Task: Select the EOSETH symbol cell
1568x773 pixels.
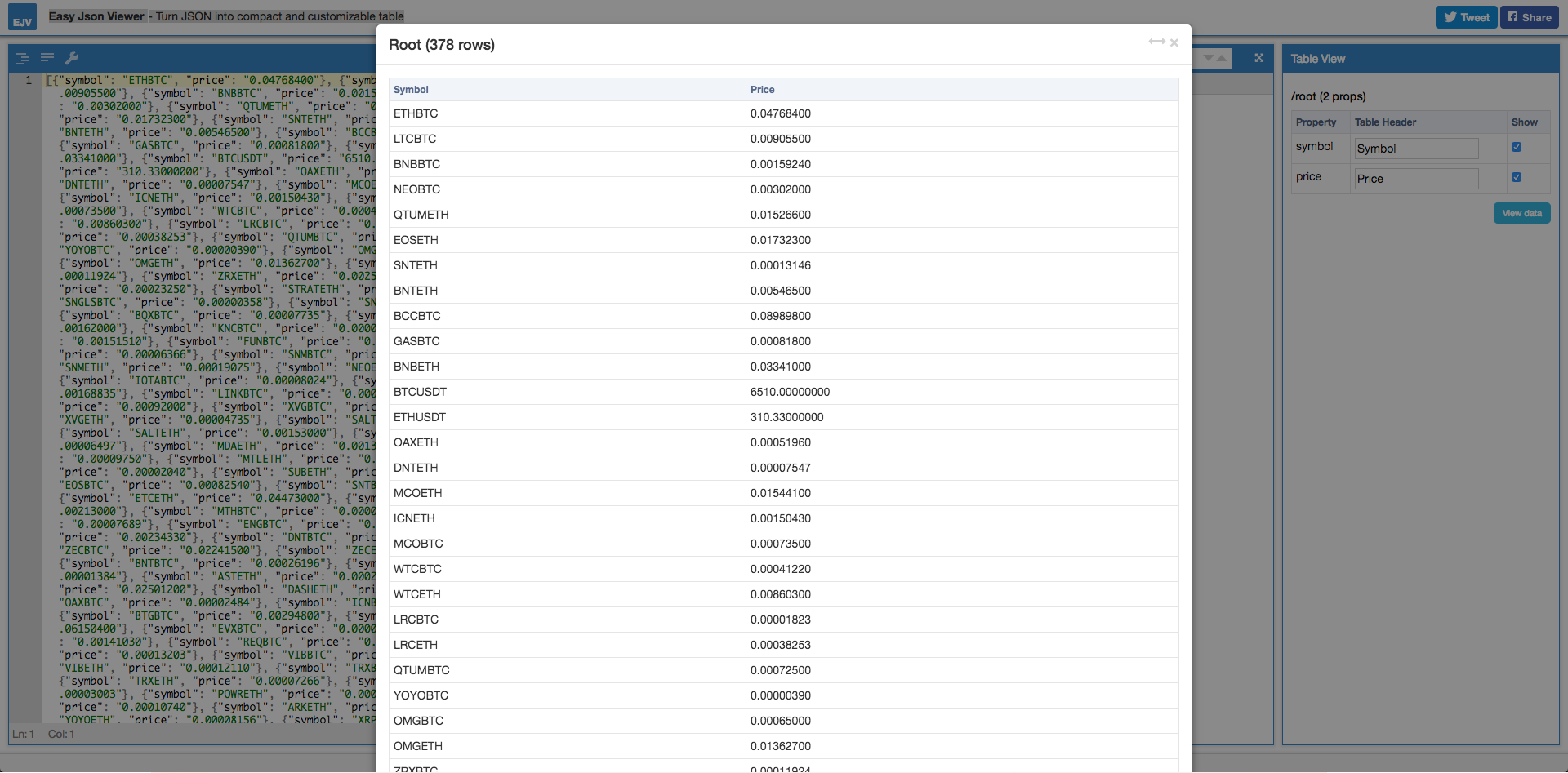Action: (x=568, y=240)
